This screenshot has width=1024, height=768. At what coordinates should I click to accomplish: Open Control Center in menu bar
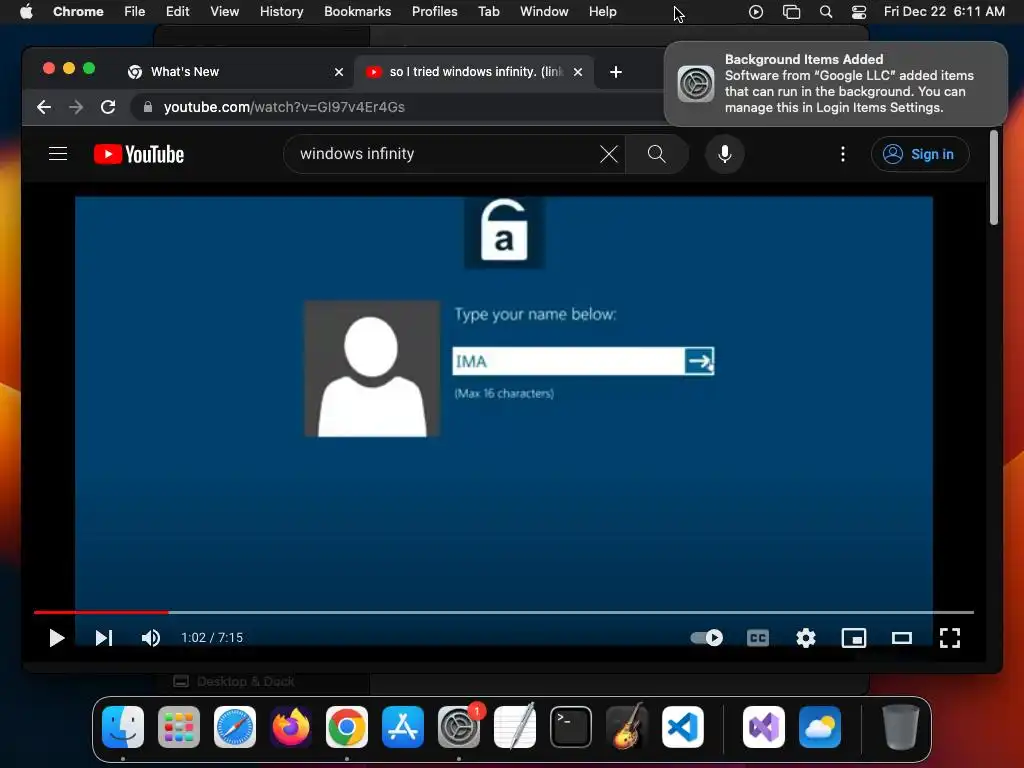coord(859,12)
